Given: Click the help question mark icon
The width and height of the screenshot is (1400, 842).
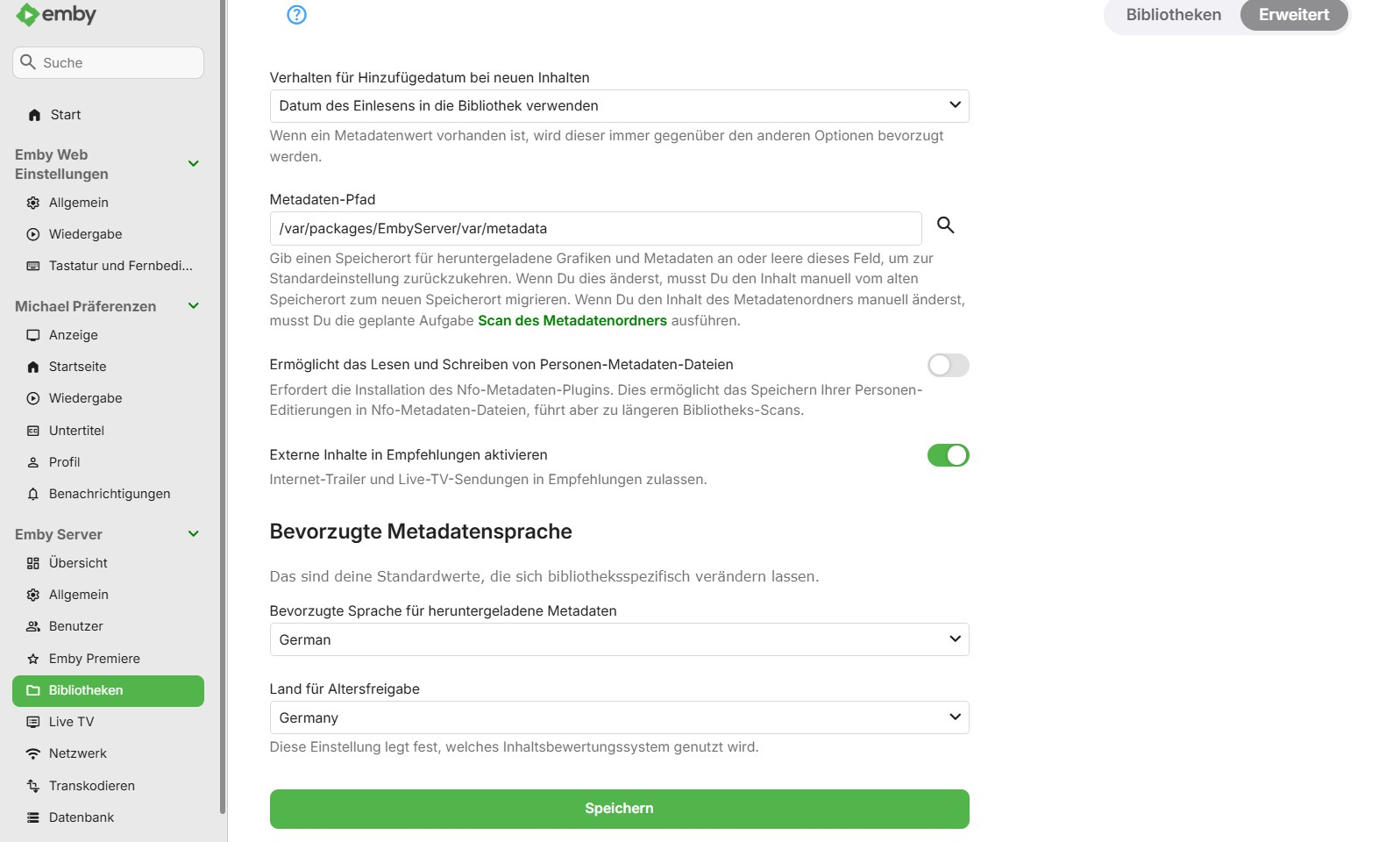Looking at the screenshot, I should coord(297,15).
